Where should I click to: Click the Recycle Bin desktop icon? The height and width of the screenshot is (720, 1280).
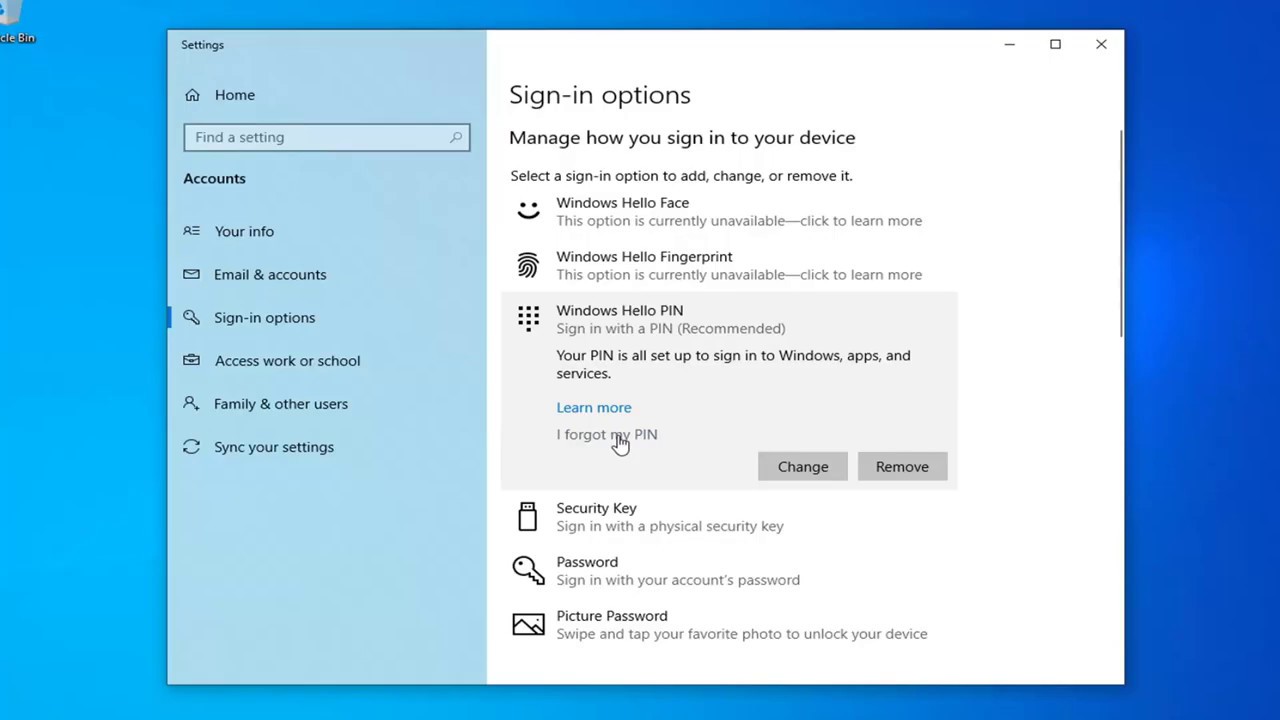(x=15, y=22)
